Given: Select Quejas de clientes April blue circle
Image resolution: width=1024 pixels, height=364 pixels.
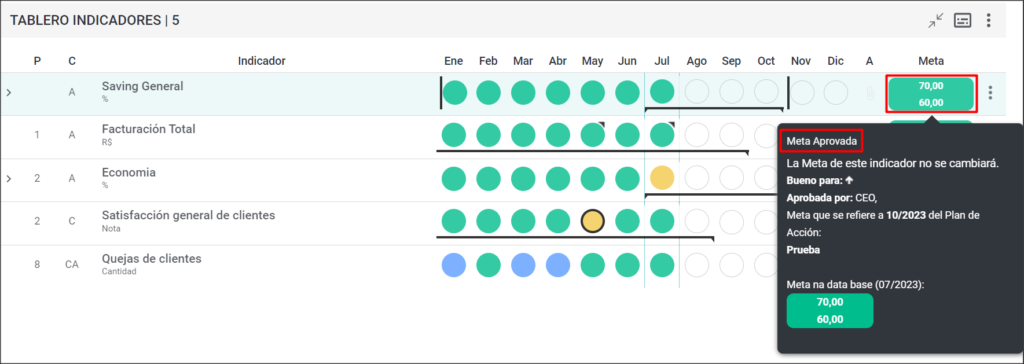Looking at the screenshot, I should point(558,265).
